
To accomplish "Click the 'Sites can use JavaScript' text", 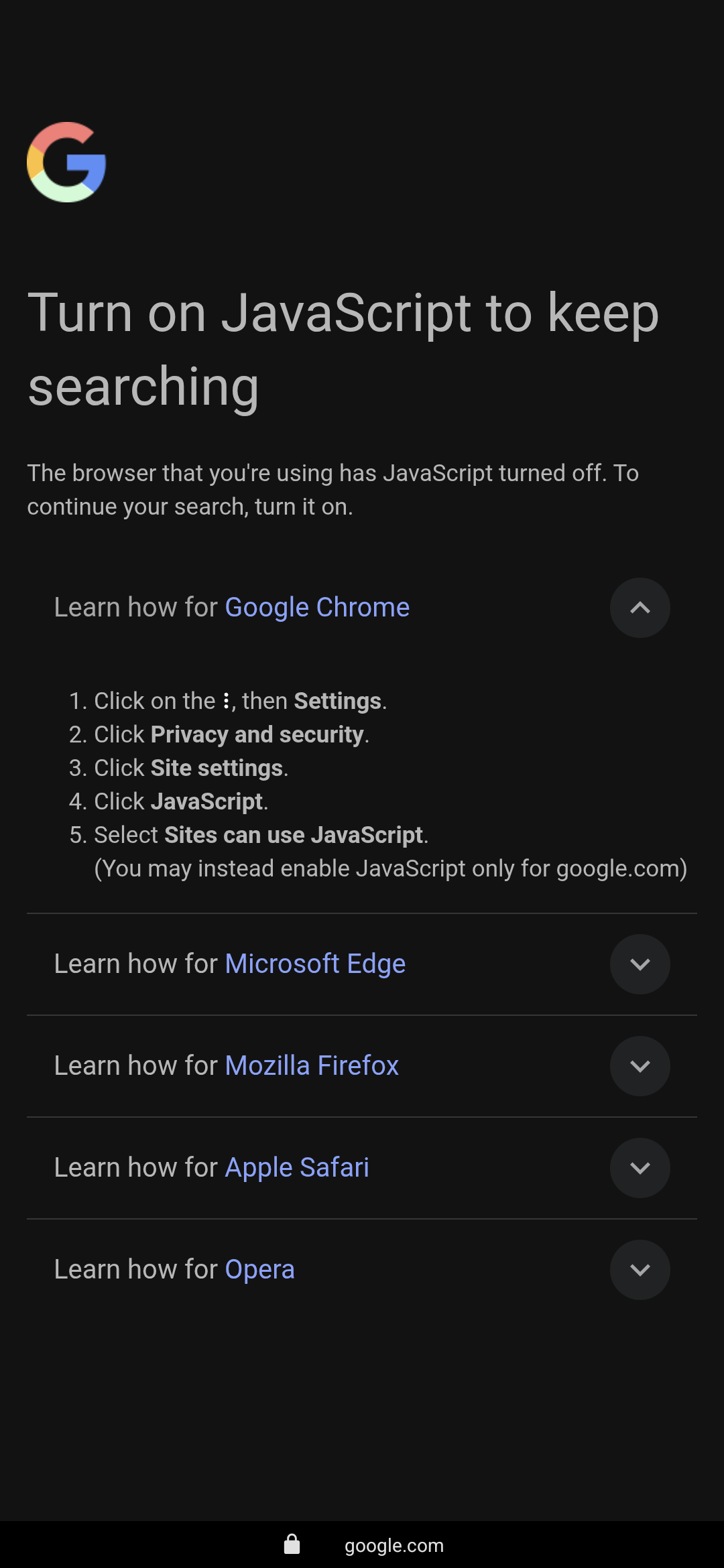I will coord(294,835).
